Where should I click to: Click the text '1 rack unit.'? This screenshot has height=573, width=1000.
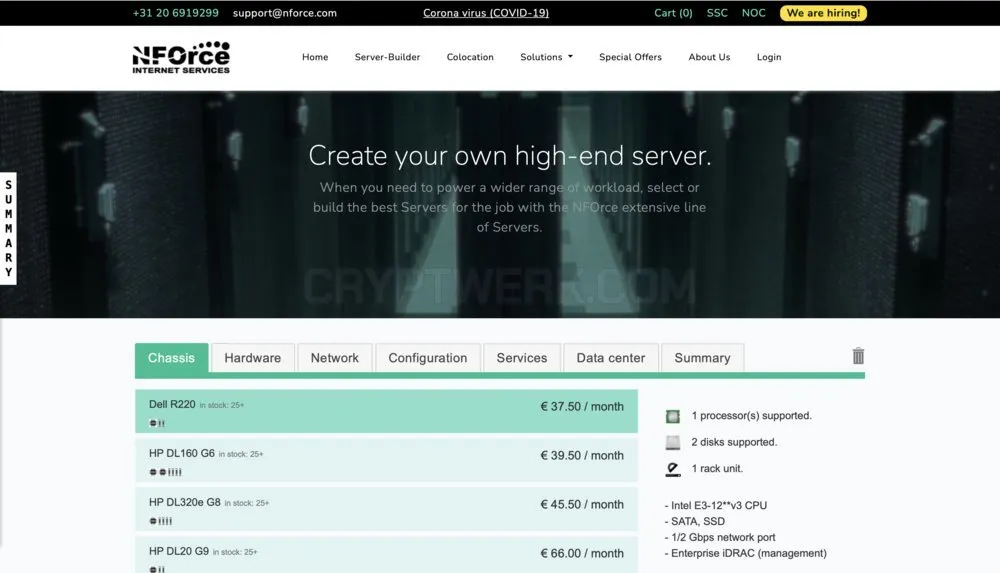[x=717, y=468]
